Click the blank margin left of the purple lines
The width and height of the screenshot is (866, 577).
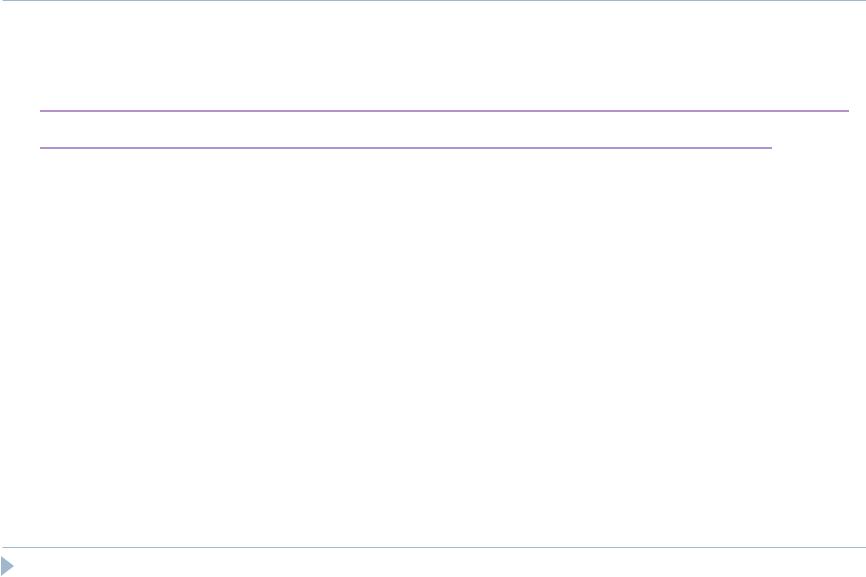pyautogui.click(x=20, y=130)
